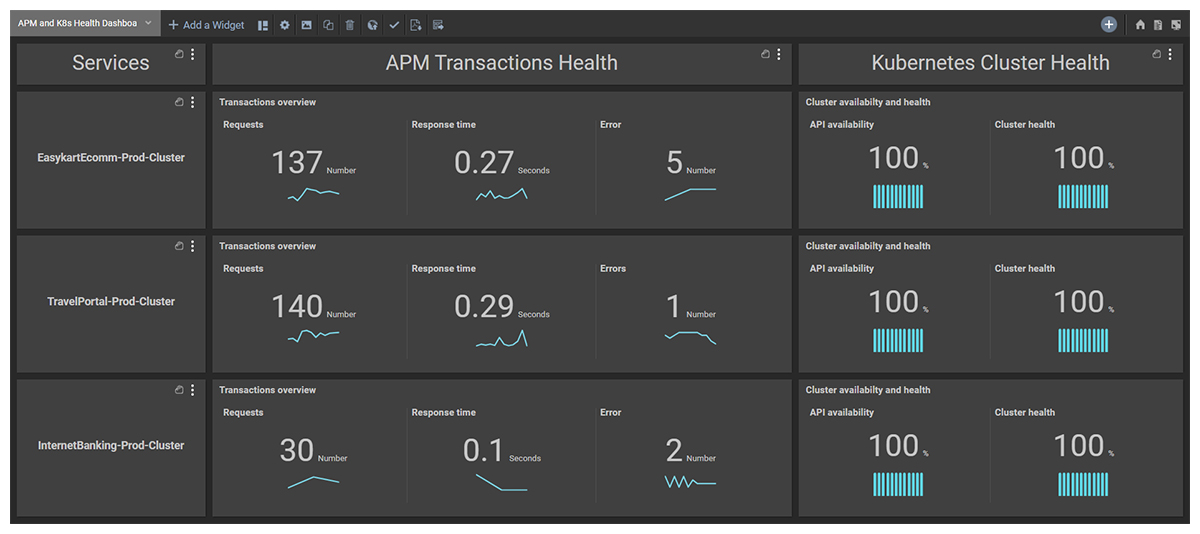The image size is (1200, 534).
Task: Click EasykartEcomm API availability bar gauge
Action: (897, 196)
